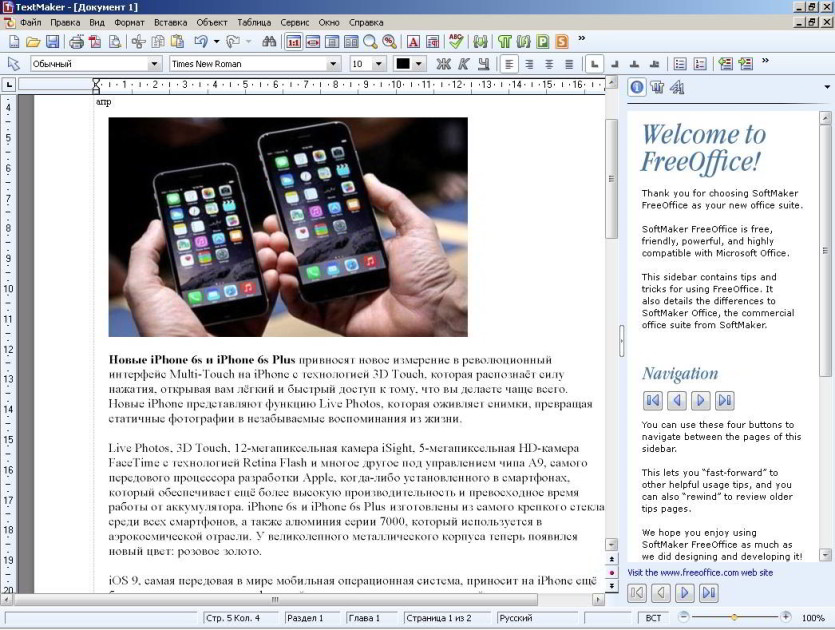Print the document via printer icon
Screen dimensions: 835x630
pyautogui.click(x=76, y=42)
